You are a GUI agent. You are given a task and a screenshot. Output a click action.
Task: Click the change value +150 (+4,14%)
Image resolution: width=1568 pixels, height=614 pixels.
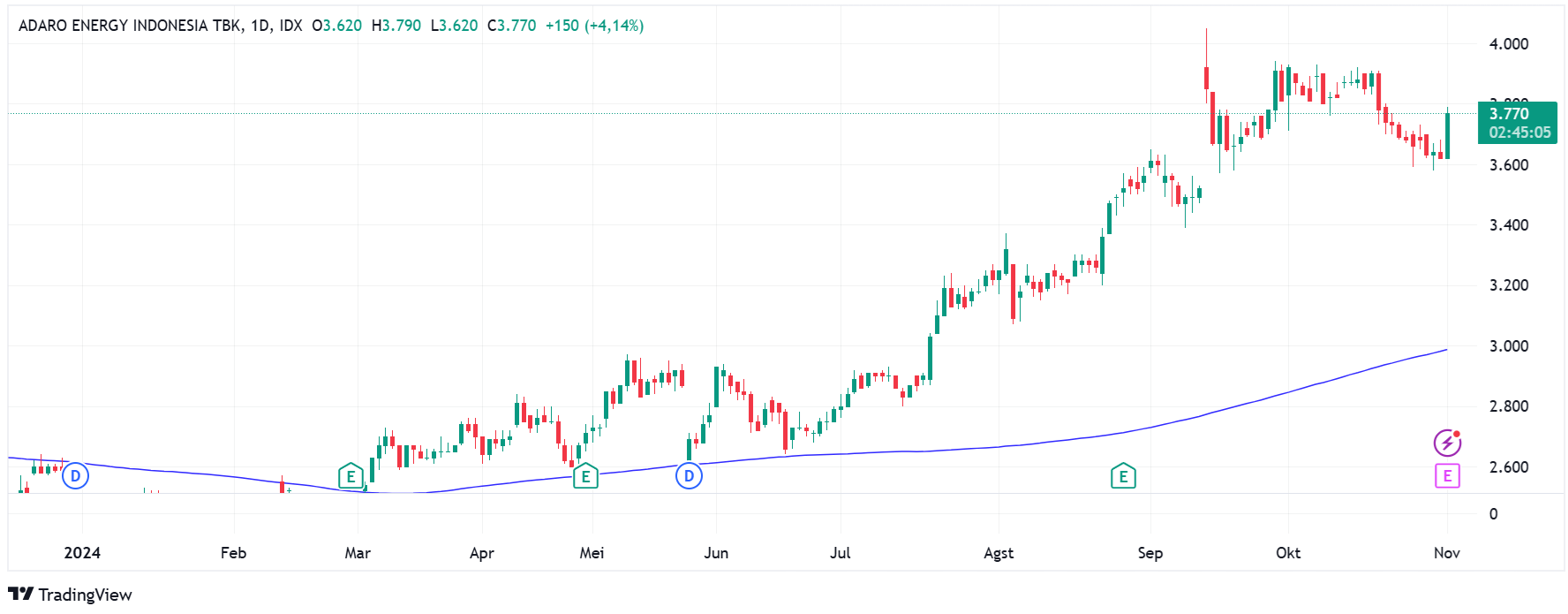[594, 26]
